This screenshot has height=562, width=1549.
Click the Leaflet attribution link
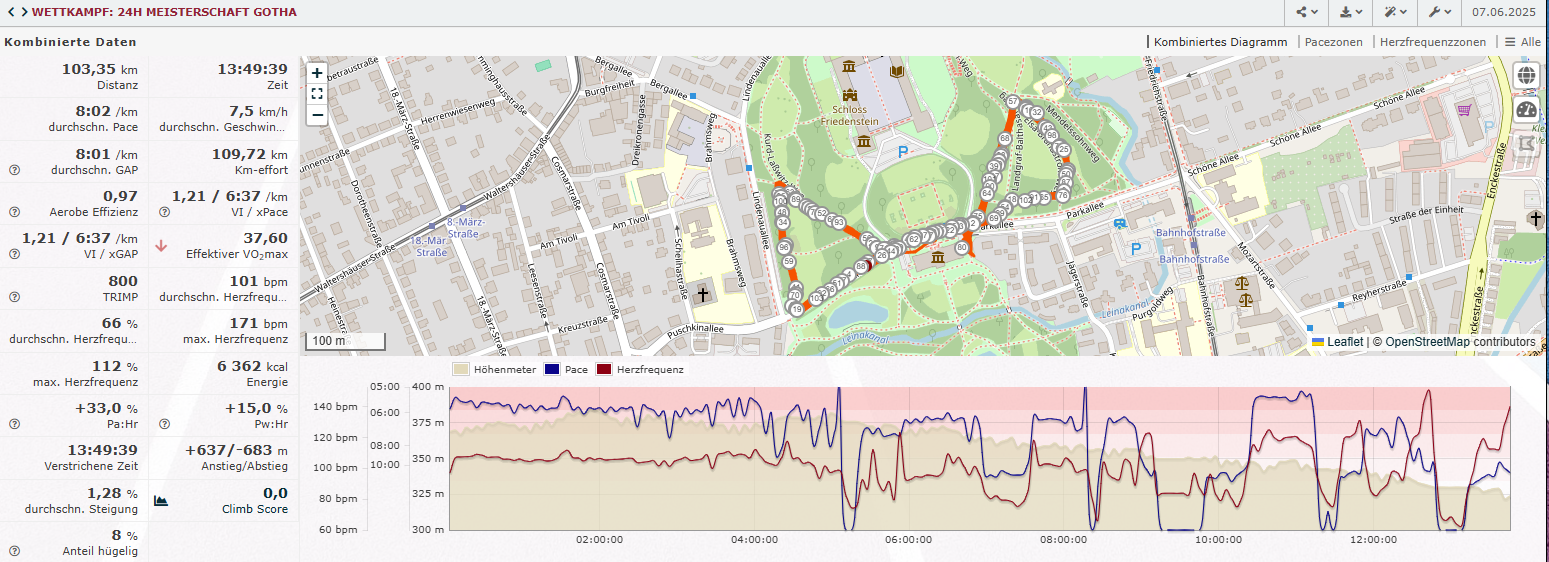[1344, 342]
